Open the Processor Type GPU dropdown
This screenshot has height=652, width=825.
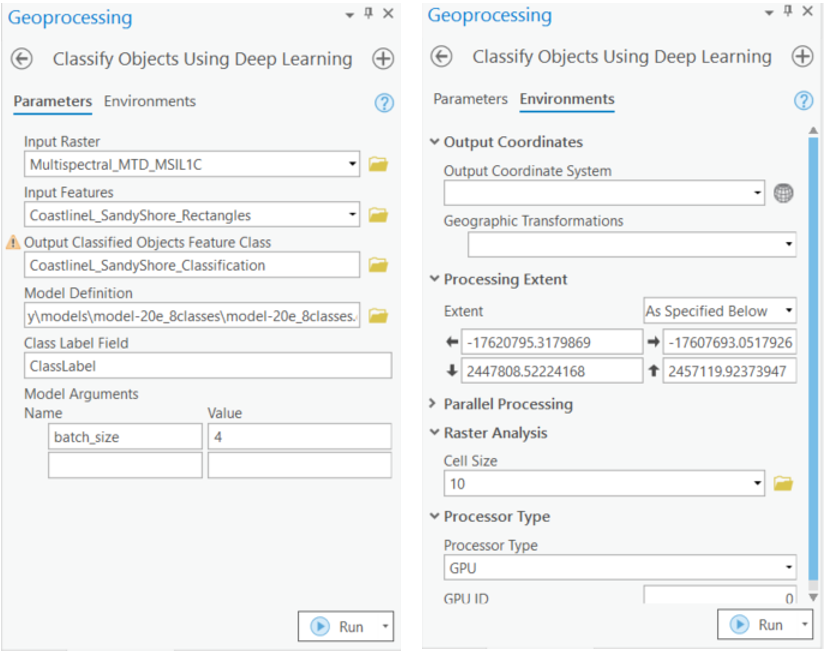pos(789,568)
